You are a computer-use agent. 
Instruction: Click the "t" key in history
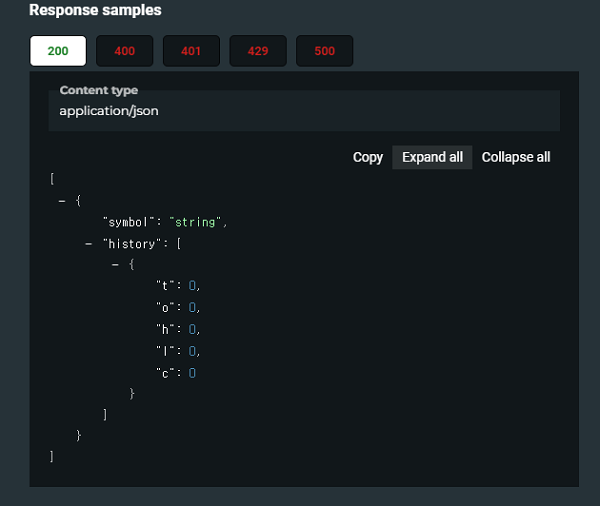point(165,286)
